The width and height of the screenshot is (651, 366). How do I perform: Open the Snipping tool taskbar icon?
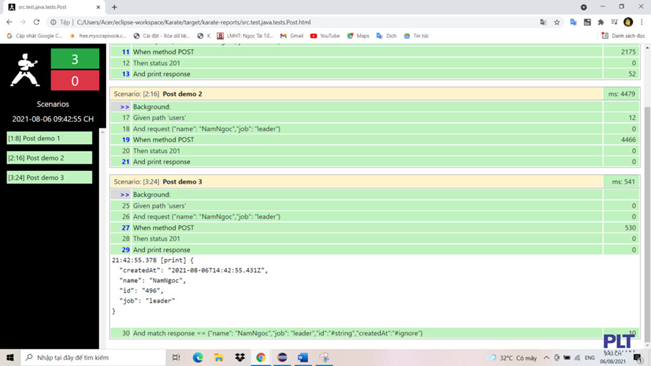pyautogui.click(x=324, y=357)
